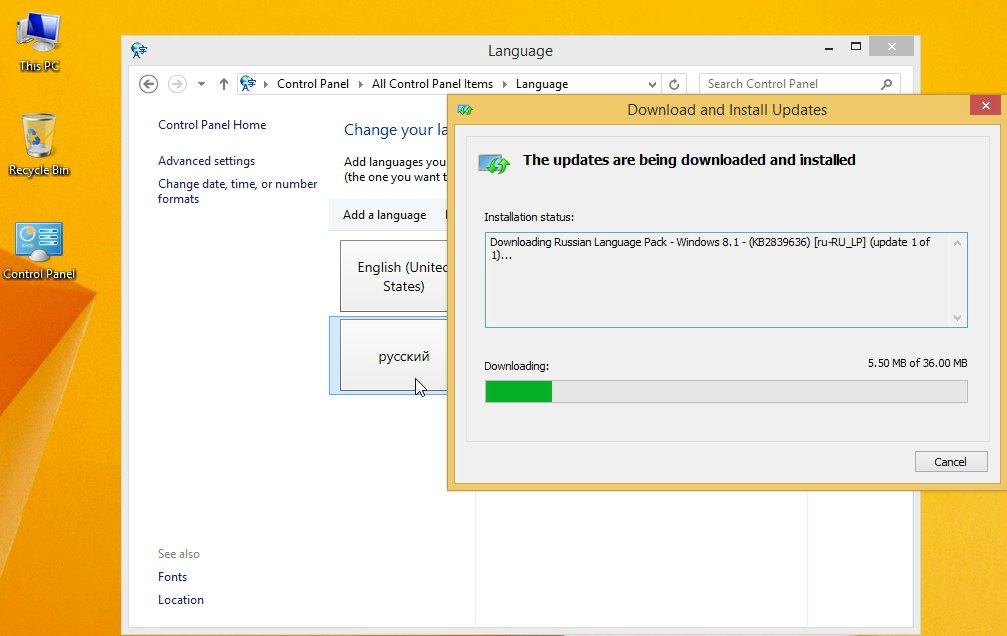This screenshot has height=636, width=1007.
Task: Select the Language breadcrumb
Action: pos(542,84)
